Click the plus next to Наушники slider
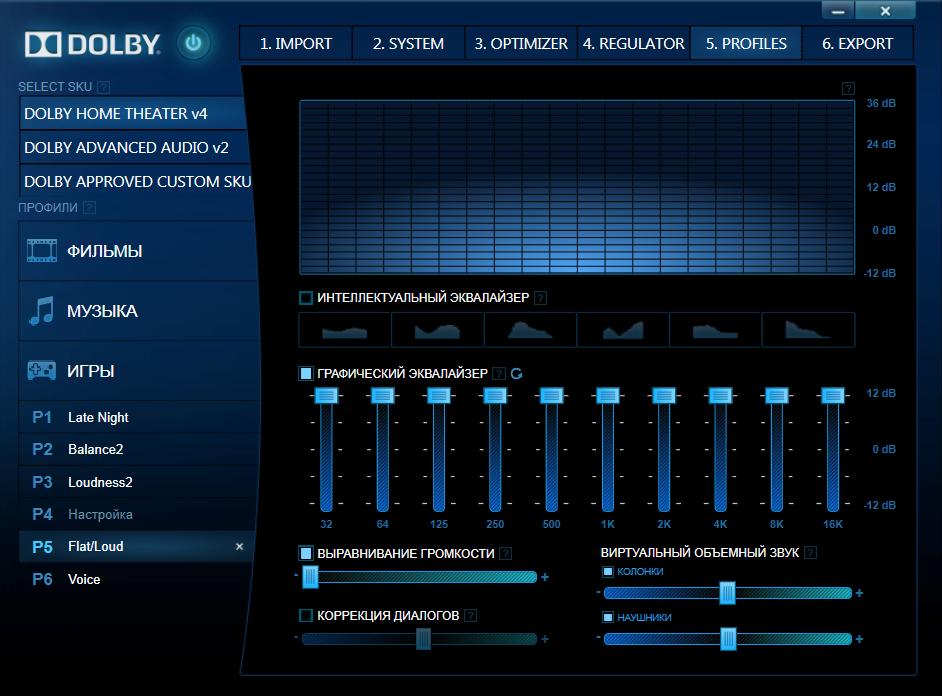Screen dimensions: 942x696 tap(859, 639)
